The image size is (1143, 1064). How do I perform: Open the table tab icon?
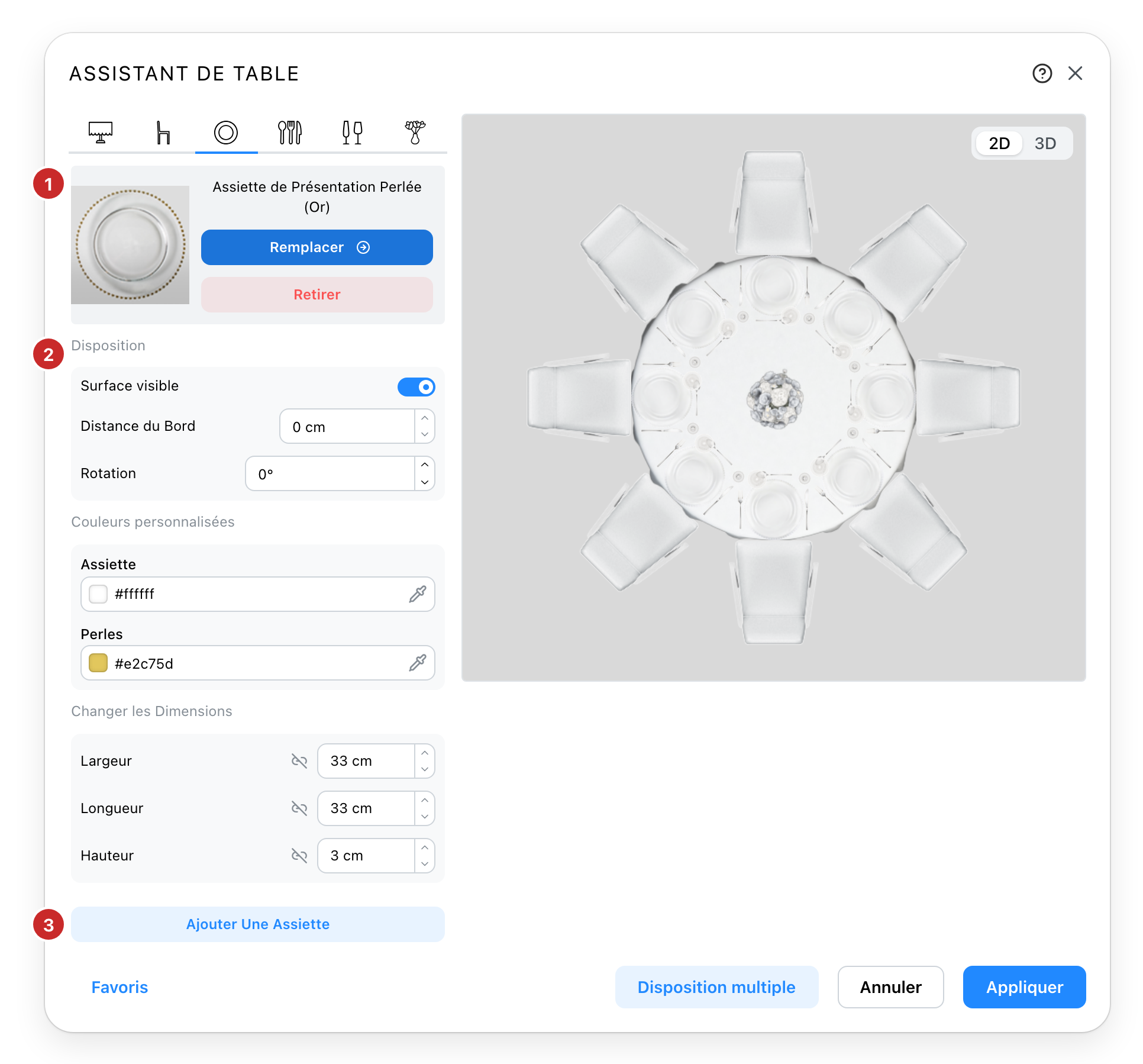click(x=101, y=132)
